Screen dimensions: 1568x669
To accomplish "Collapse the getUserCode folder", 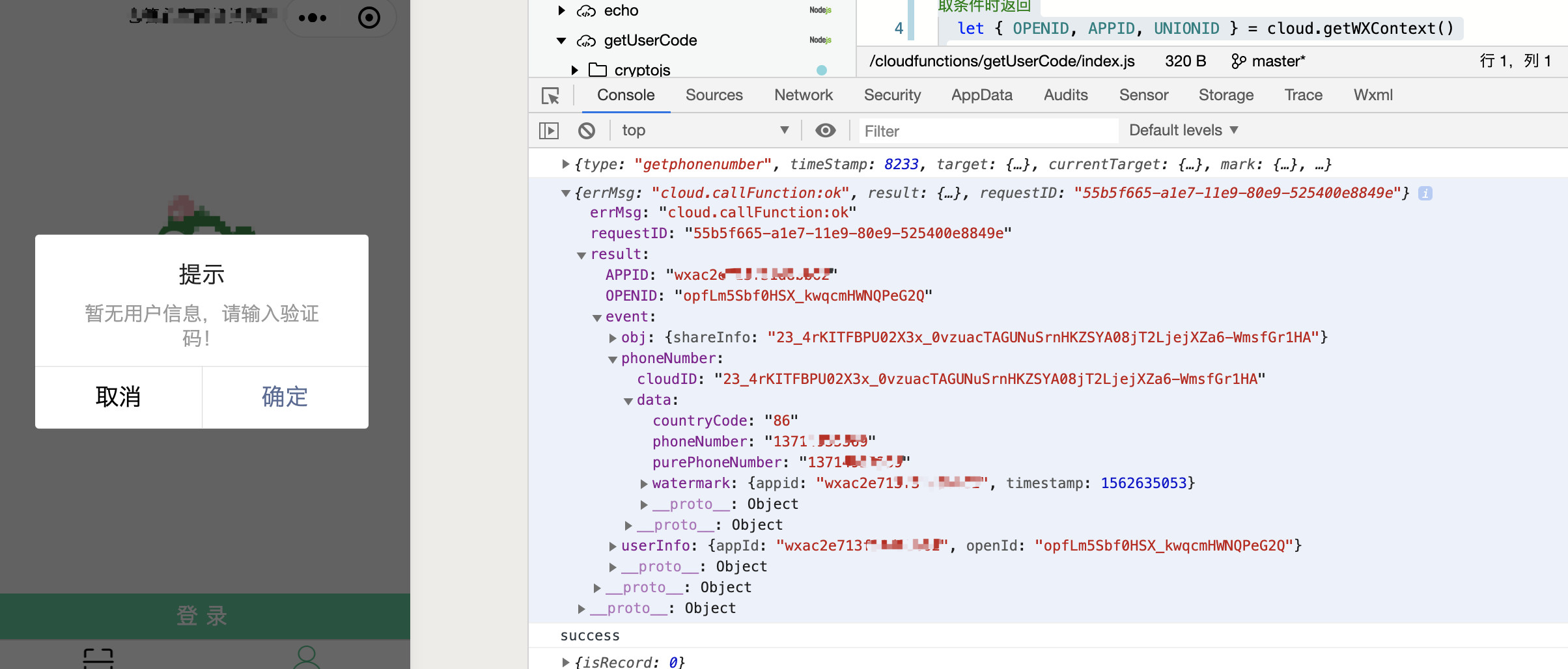I will 561,41.
